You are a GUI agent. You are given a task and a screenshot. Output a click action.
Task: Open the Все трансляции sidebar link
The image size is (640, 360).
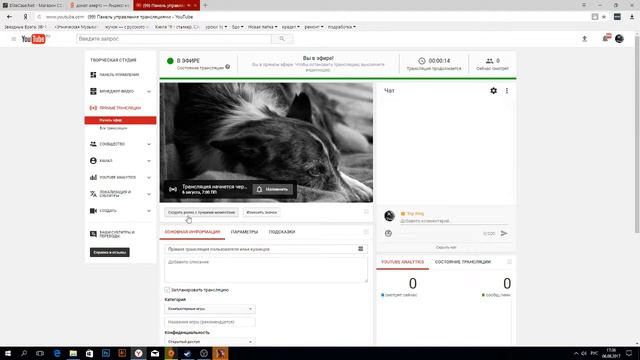[x=113, y=128]
